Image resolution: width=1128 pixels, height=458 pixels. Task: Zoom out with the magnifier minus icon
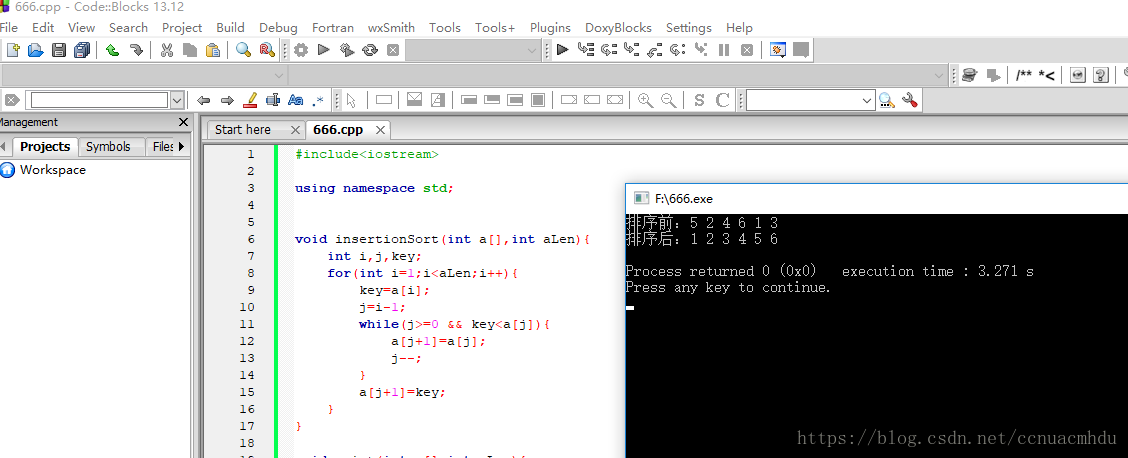(x=668, y=100)
